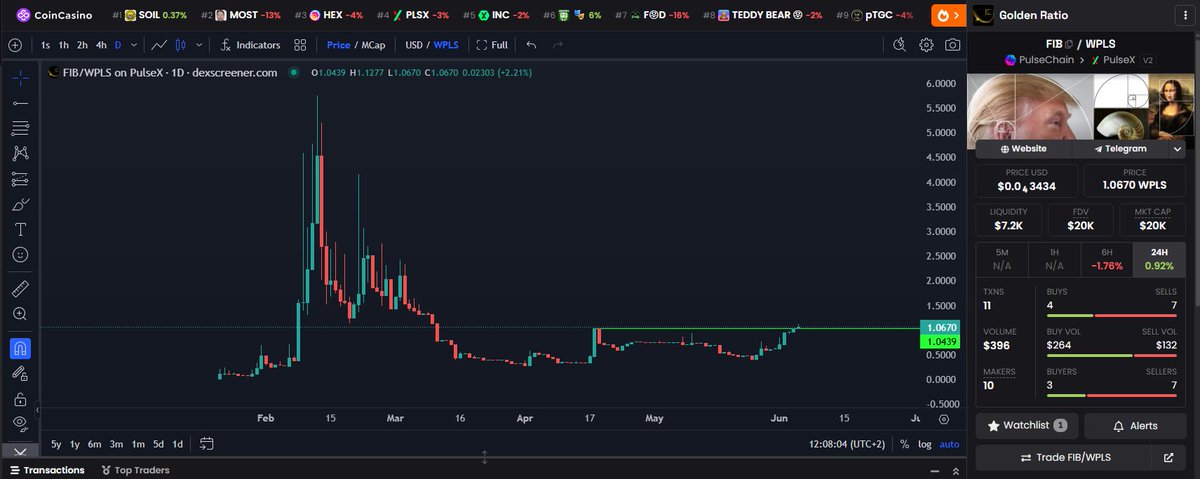Toggle stay in drawing mode

pos(20,373)
